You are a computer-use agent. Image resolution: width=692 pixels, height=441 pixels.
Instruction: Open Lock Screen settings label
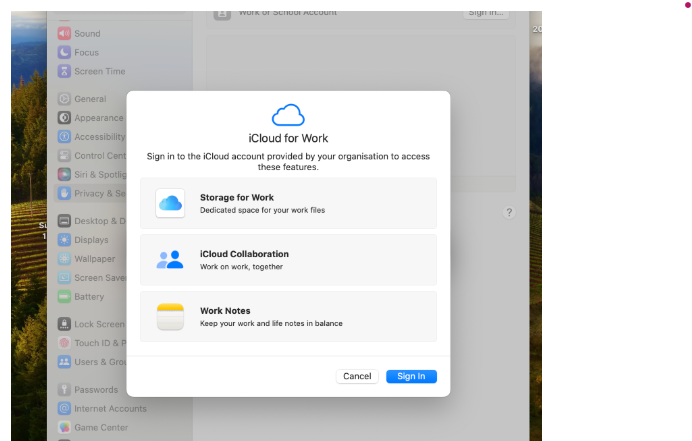click(x=99, y=324)
